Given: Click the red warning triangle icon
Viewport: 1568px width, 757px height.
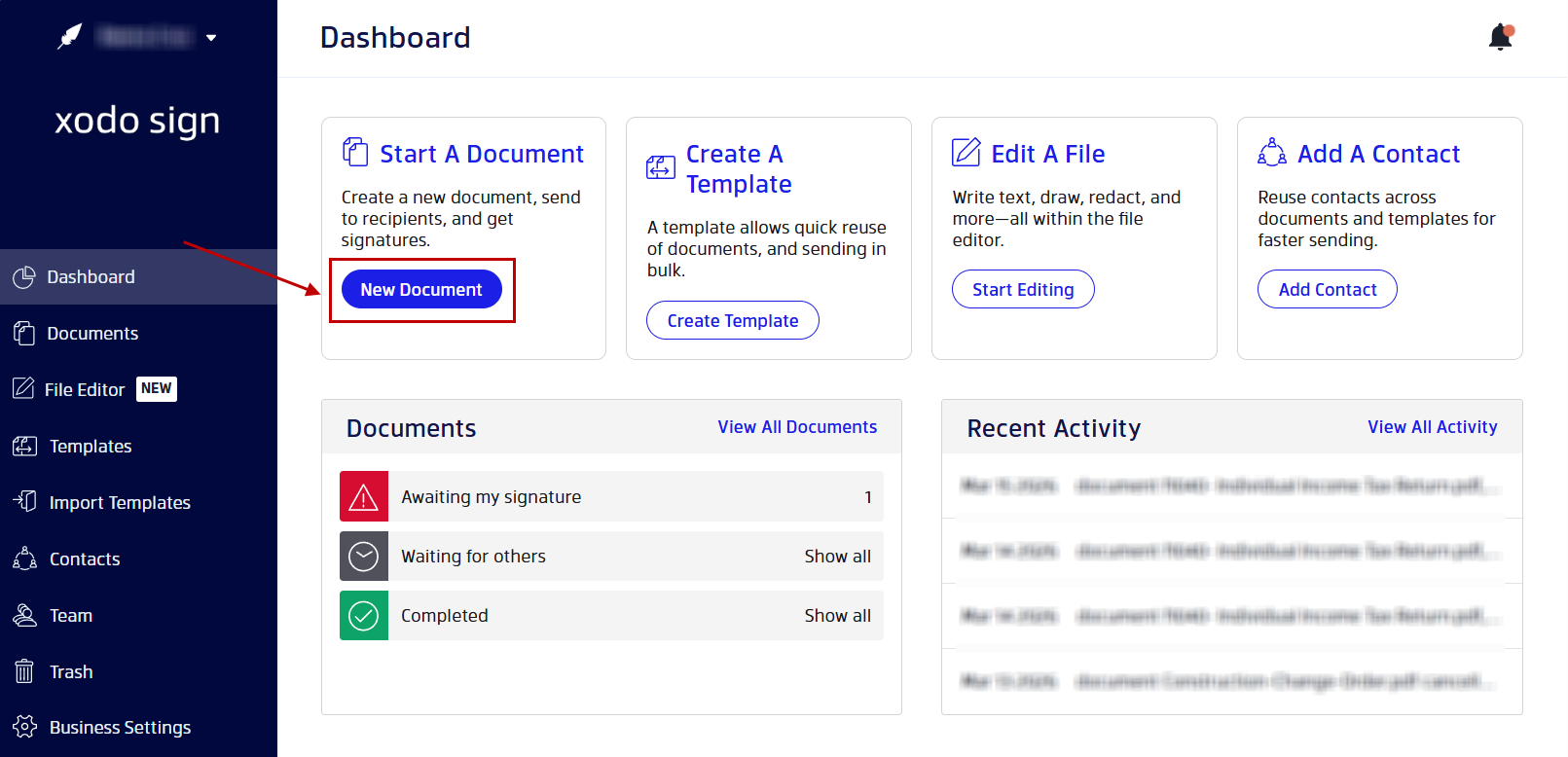Looking at the screenshot, I should pyautogui.click(x=364, y=496).
